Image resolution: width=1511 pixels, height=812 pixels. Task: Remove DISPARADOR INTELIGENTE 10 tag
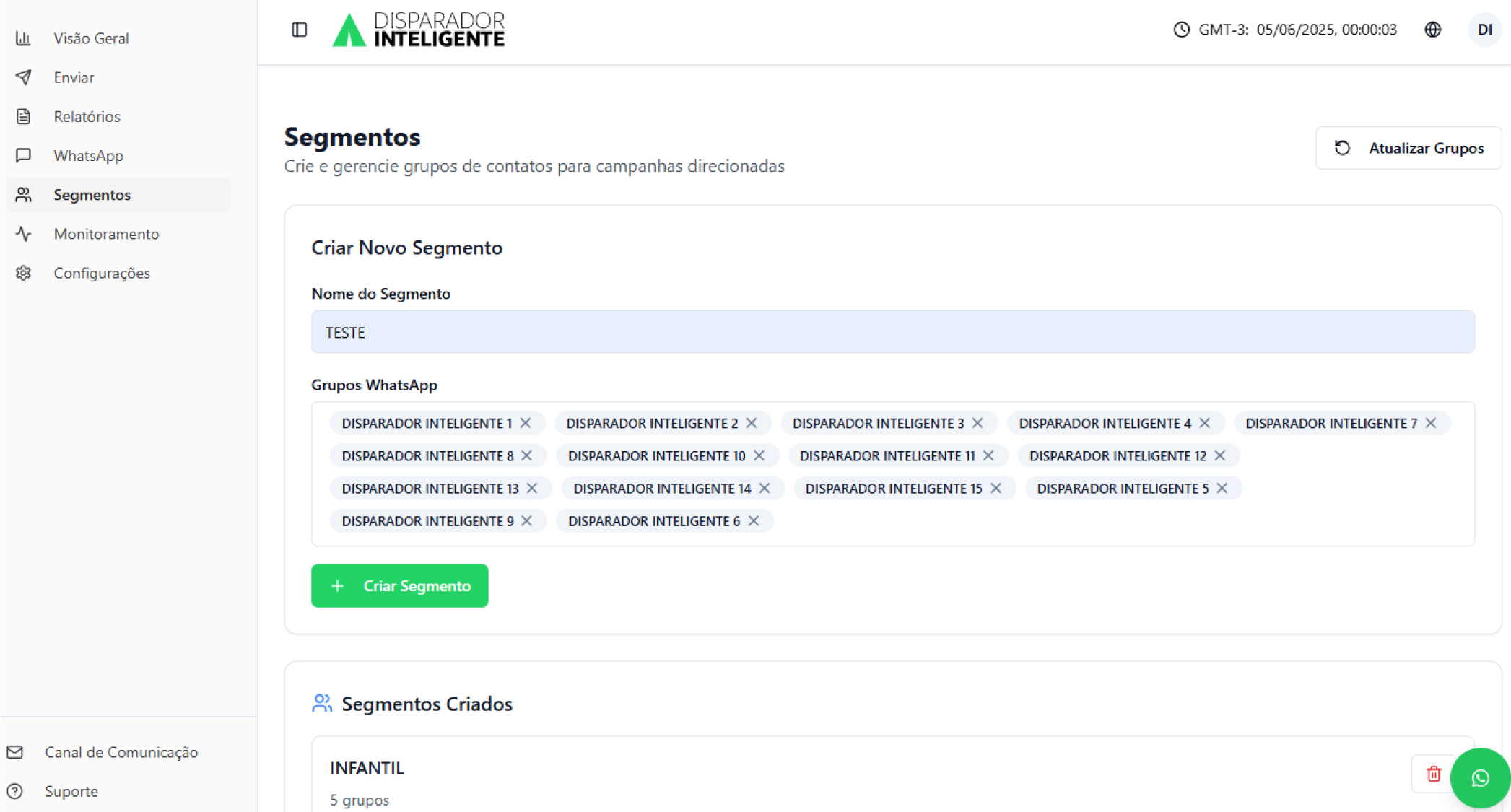pyautogui.click(x=759, y=455)
